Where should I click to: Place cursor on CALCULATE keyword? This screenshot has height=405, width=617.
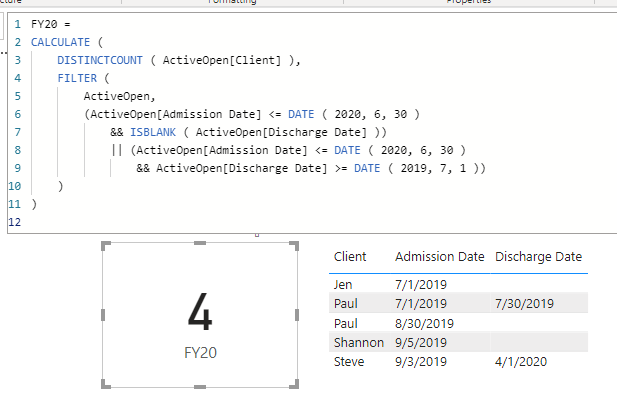pos(60,42)
